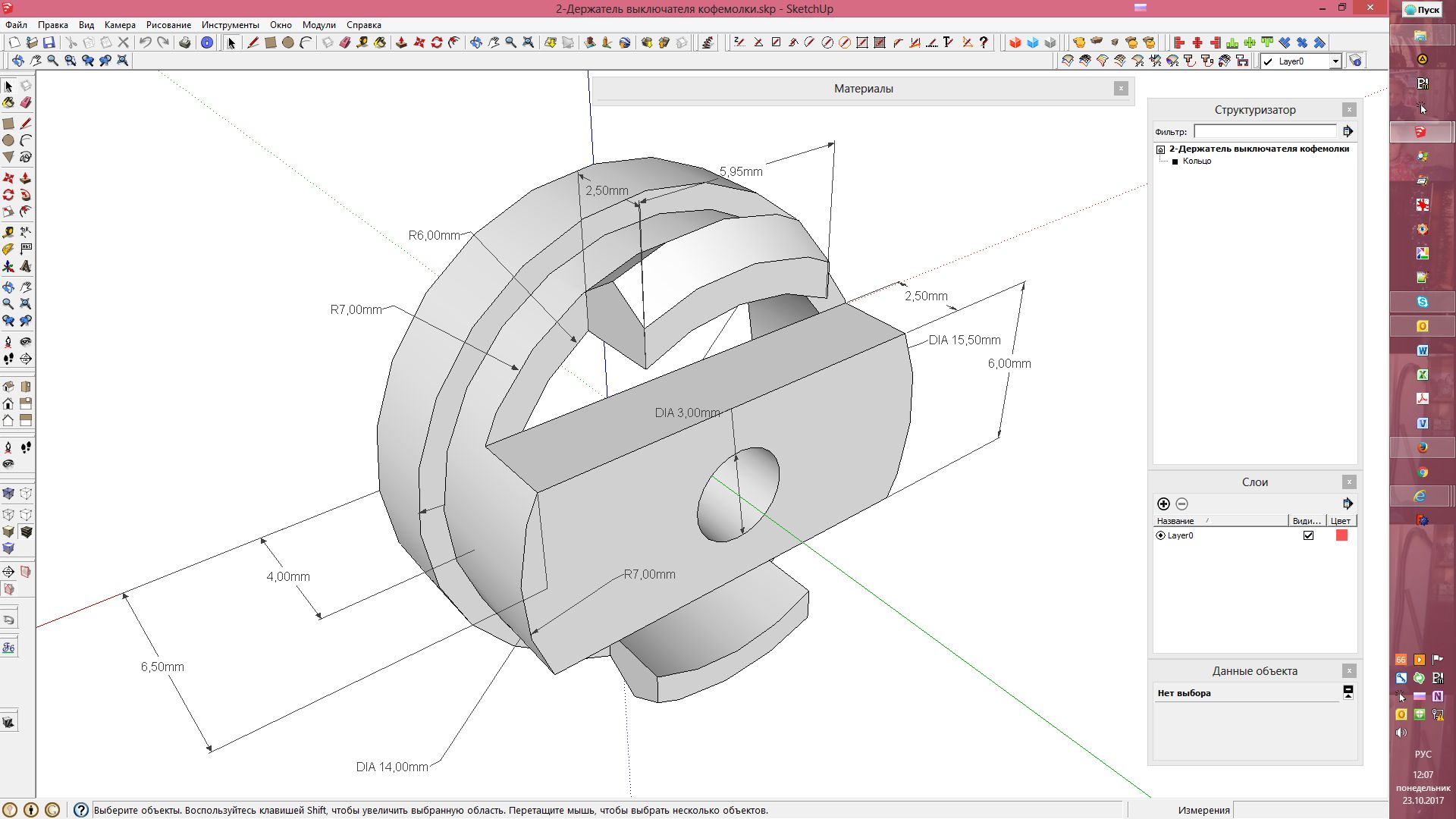Open the Инструменты menu
This screenshot has width=1456, height=819.
pyautogui.click(x=230, y=25)
